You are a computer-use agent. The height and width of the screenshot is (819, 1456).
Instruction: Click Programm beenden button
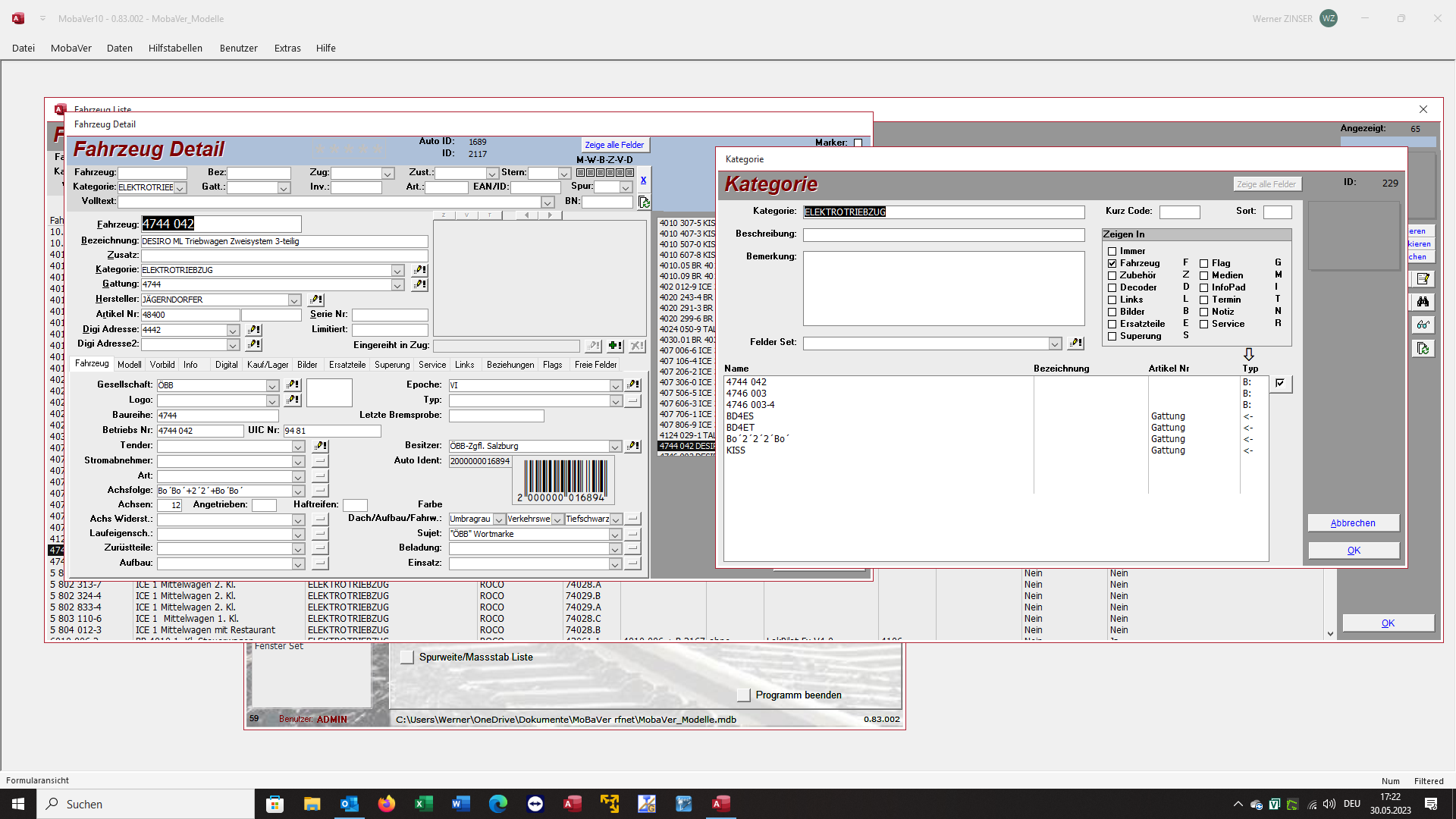(744, 695)
